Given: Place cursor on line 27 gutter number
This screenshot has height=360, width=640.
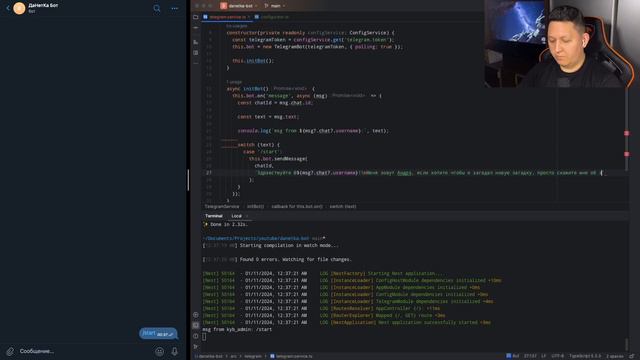Looking at the screenshot, I should (x=209, y=173).
